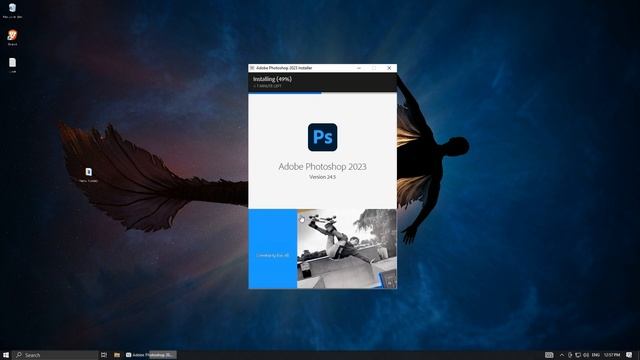Screen dimensions: 640x360
Task: Click the skateboarder promo image in installer
Action: [347, 249]
